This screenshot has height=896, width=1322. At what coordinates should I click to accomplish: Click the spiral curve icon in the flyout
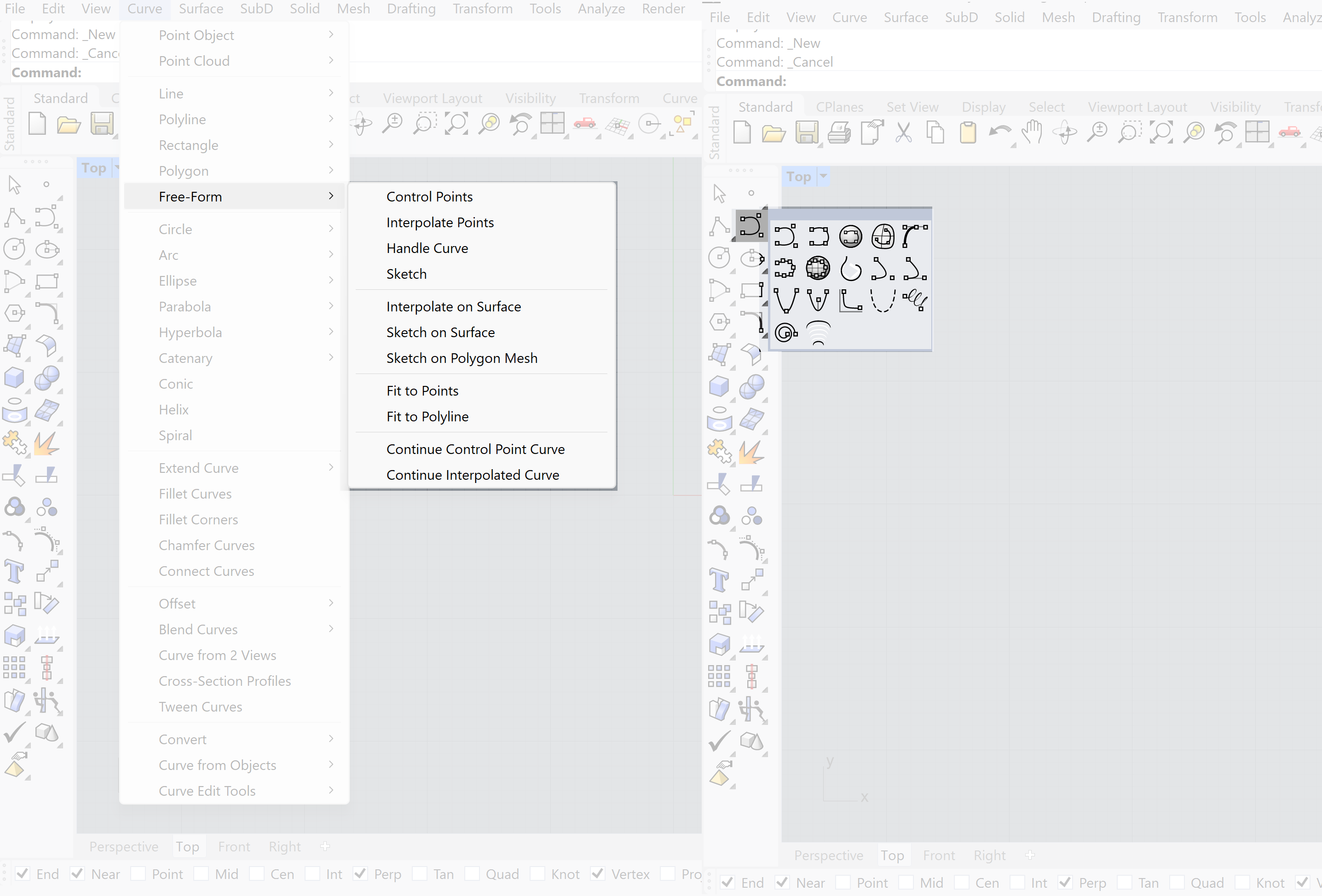point(786,333)
